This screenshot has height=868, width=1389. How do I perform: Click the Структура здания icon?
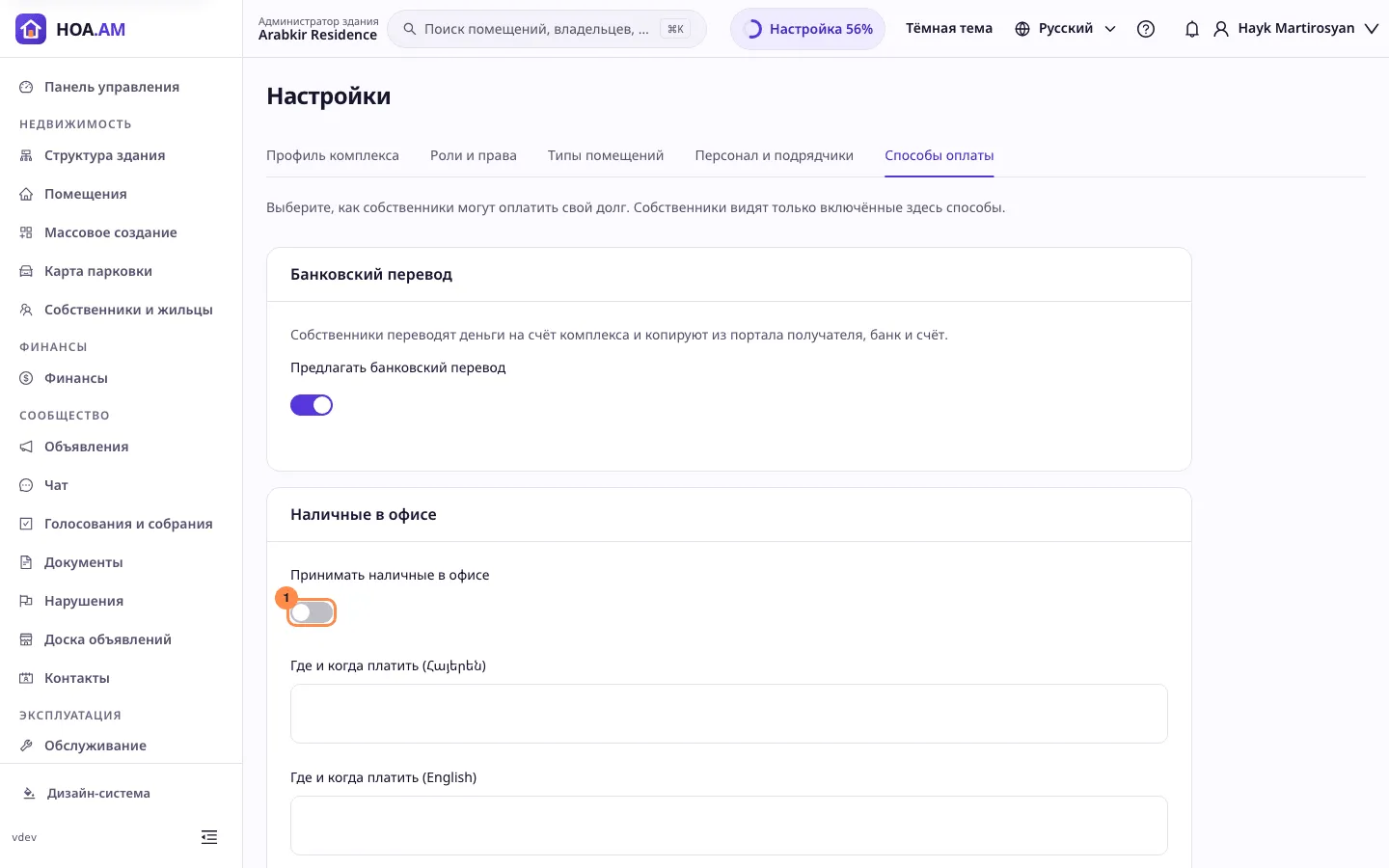pos(26,155)
